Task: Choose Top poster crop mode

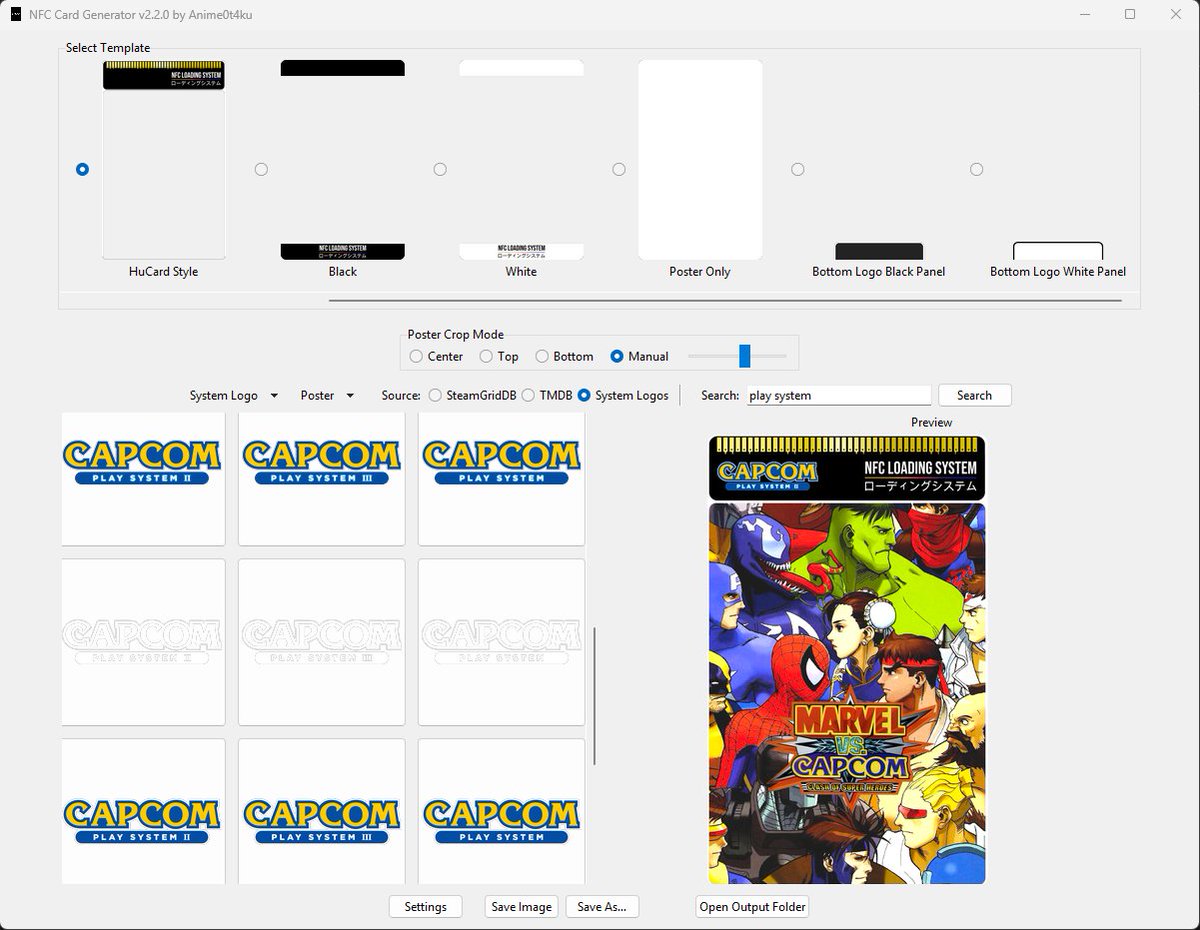Action: [x=486, y=356]
